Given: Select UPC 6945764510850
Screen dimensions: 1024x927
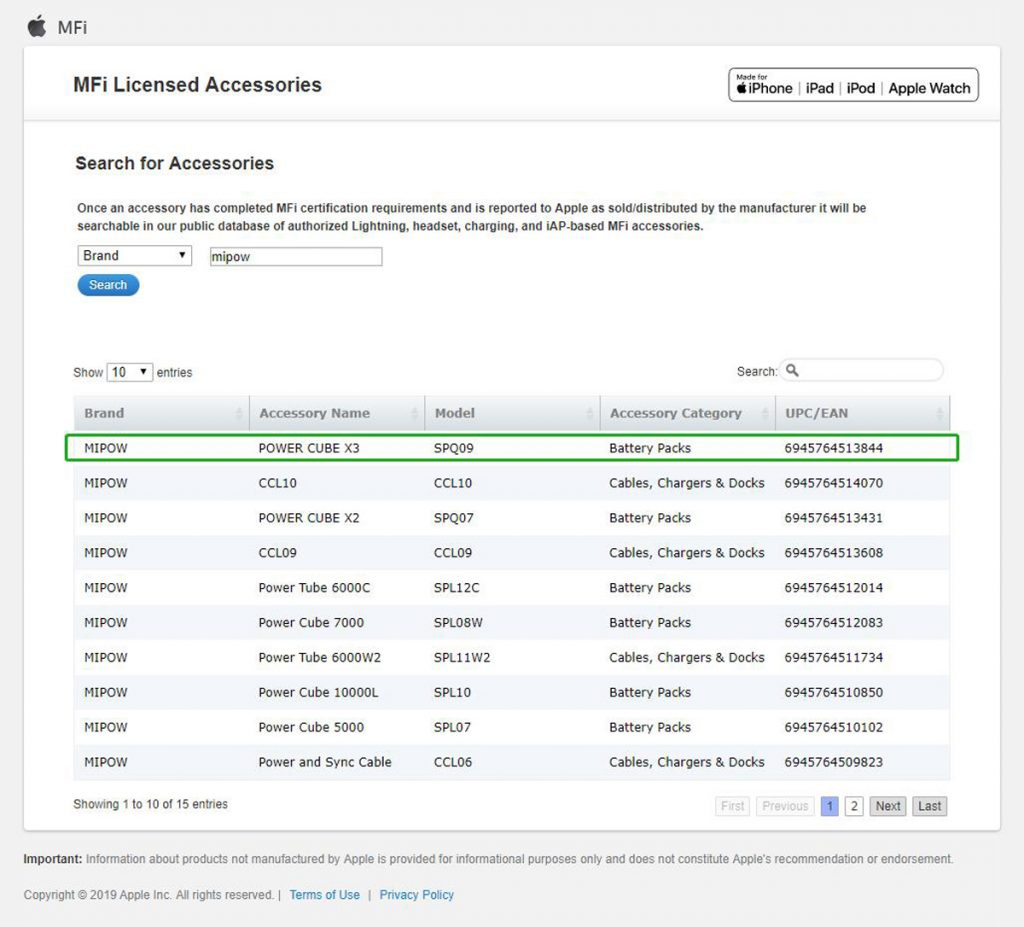Looking at the screenshot, I should point(833,692).
